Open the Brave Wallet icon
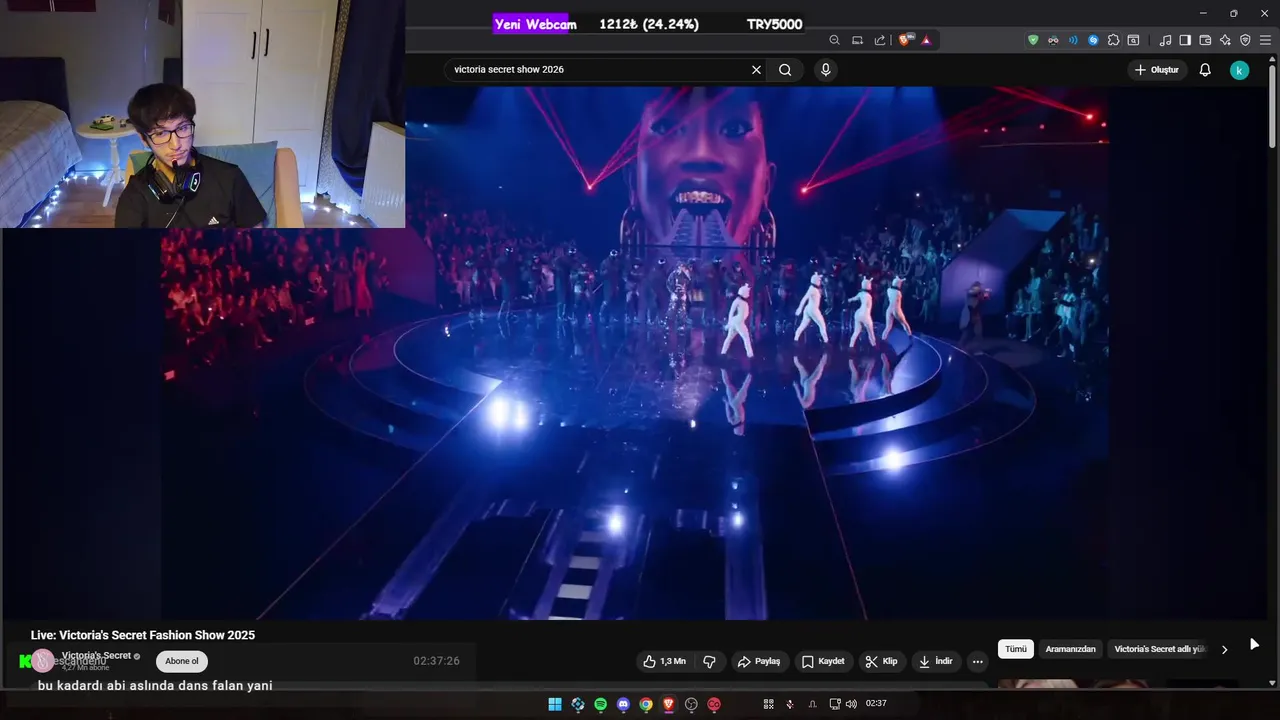This screenshot has height=720, width=1280. [1205, 40]
